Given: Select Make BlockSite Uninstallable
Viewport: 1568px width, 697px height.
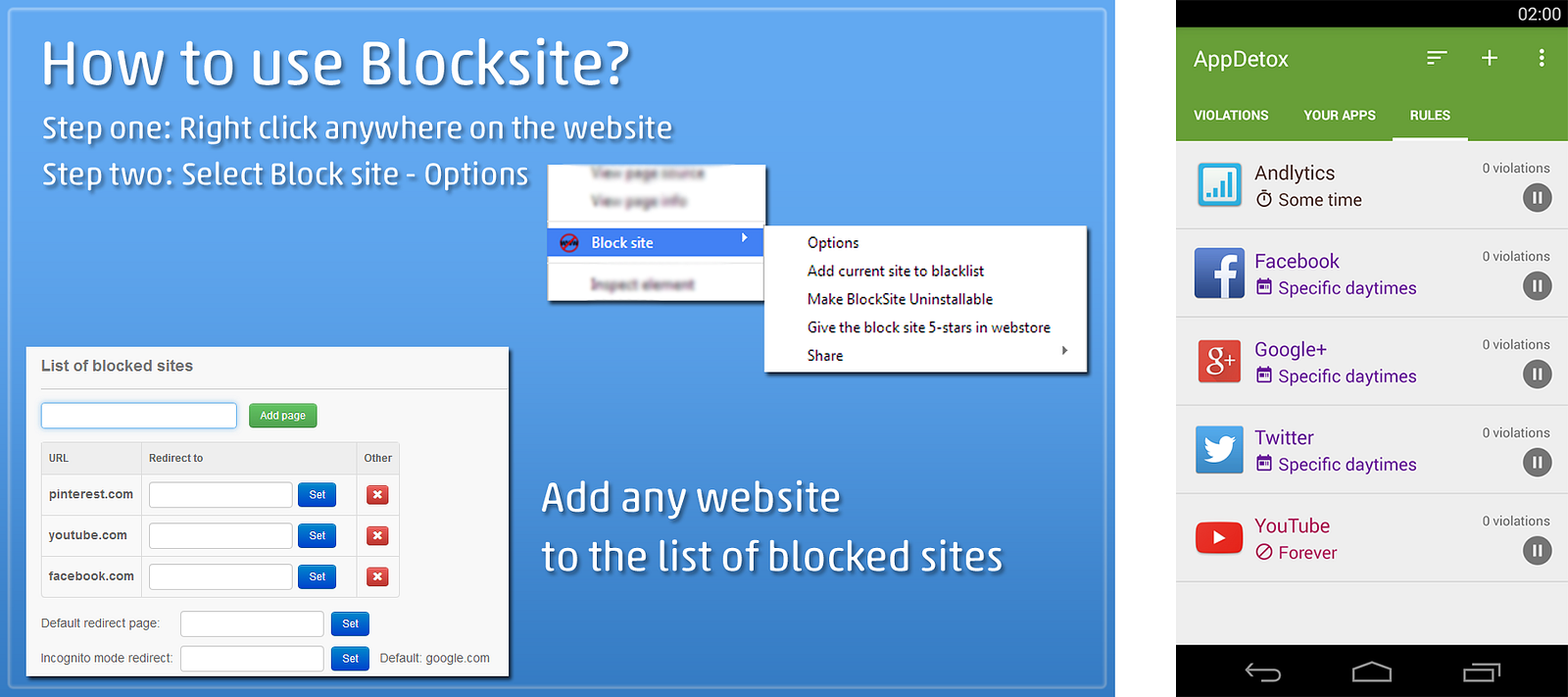Looking at the screenshot, I should point(900,299).
